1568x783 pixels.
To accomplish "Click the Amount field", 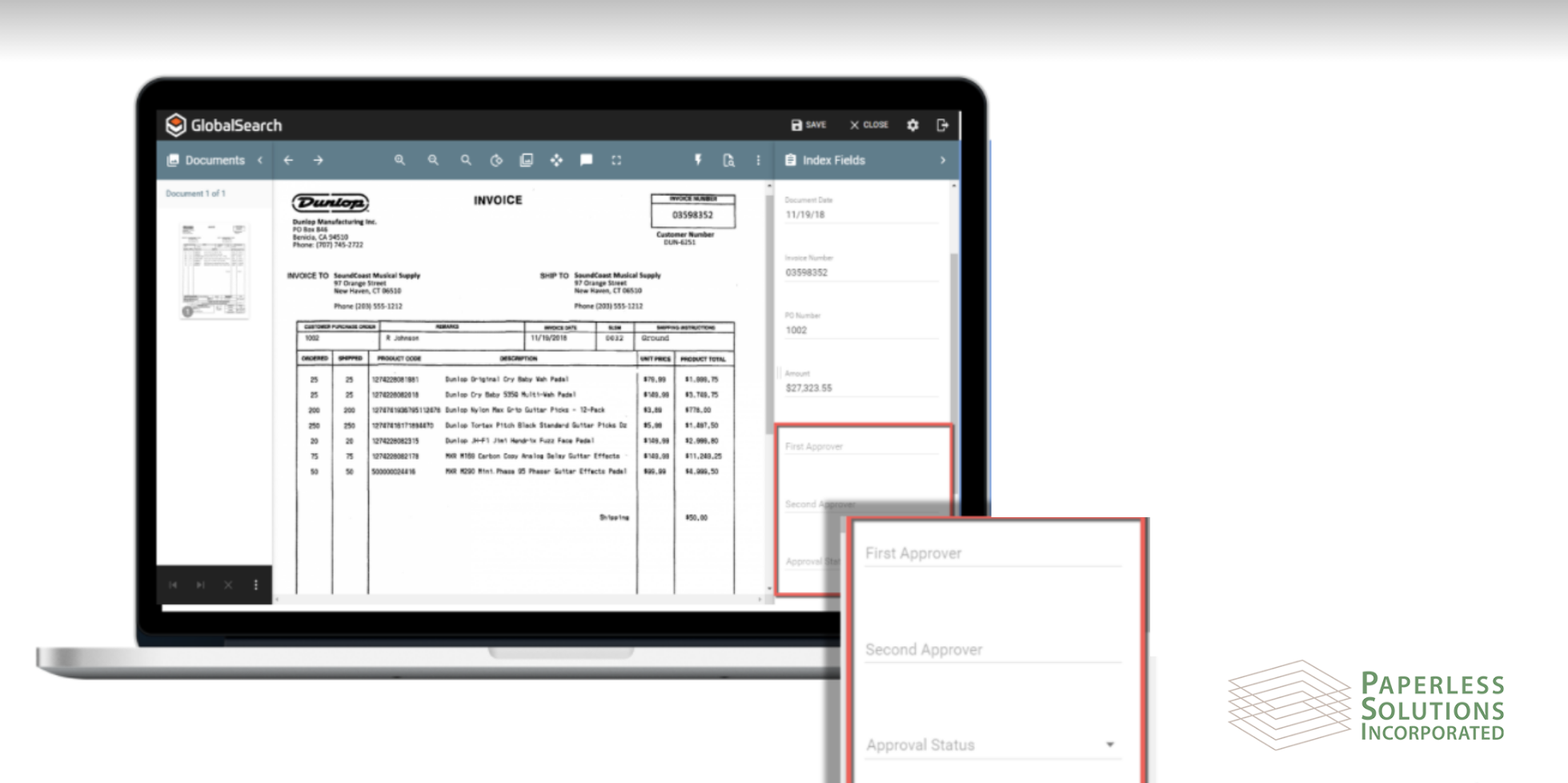I will pos(861,382).
